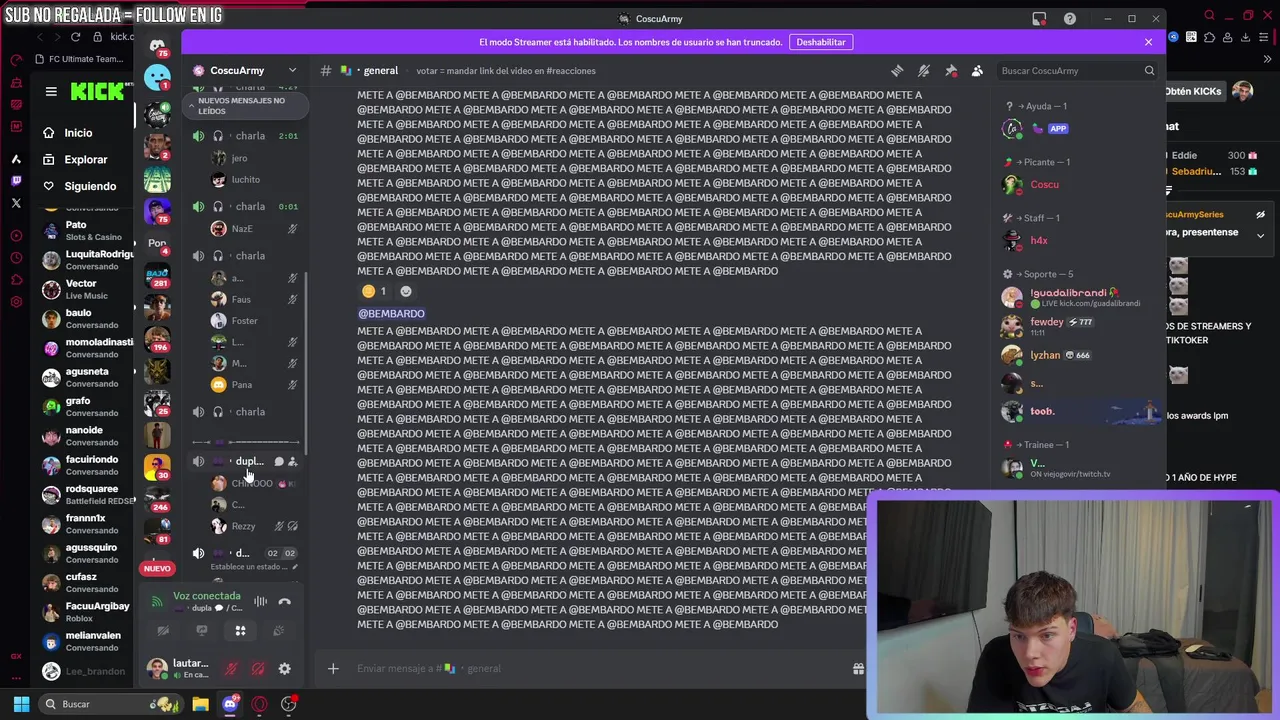The width and height of the screenshot is (1280, 720).
Task: Open File Explorer from Windows taskbar
Action: click(200, 704)
